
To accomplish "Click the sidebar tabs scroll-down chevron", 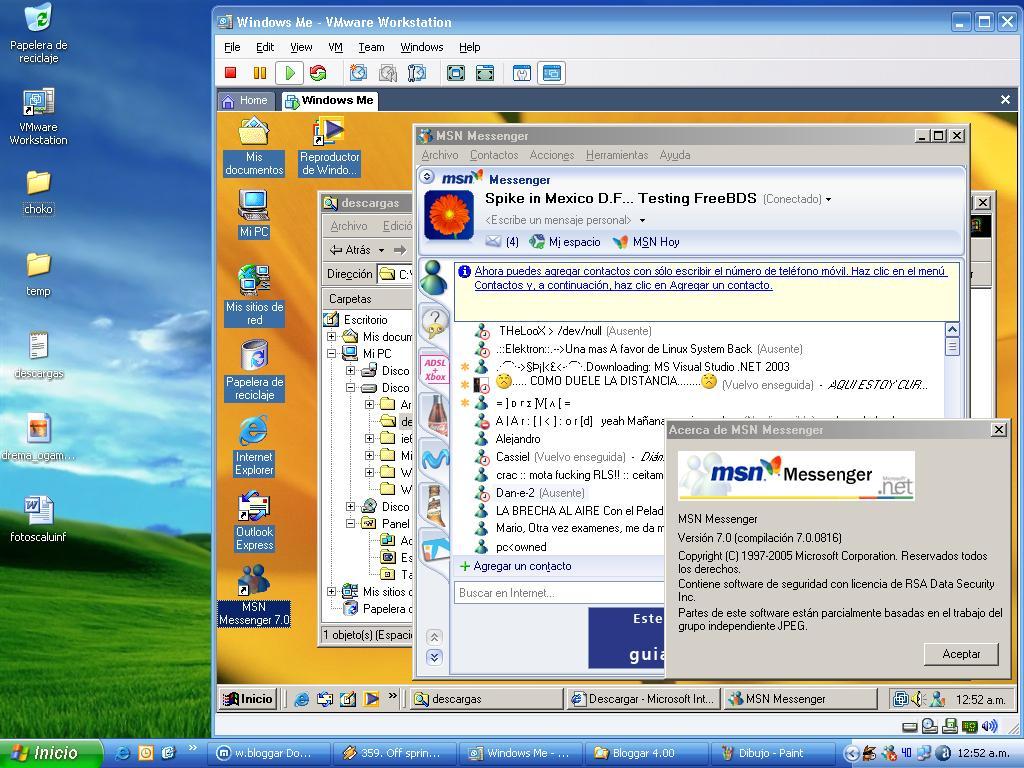I will click(x=434, y=657).
